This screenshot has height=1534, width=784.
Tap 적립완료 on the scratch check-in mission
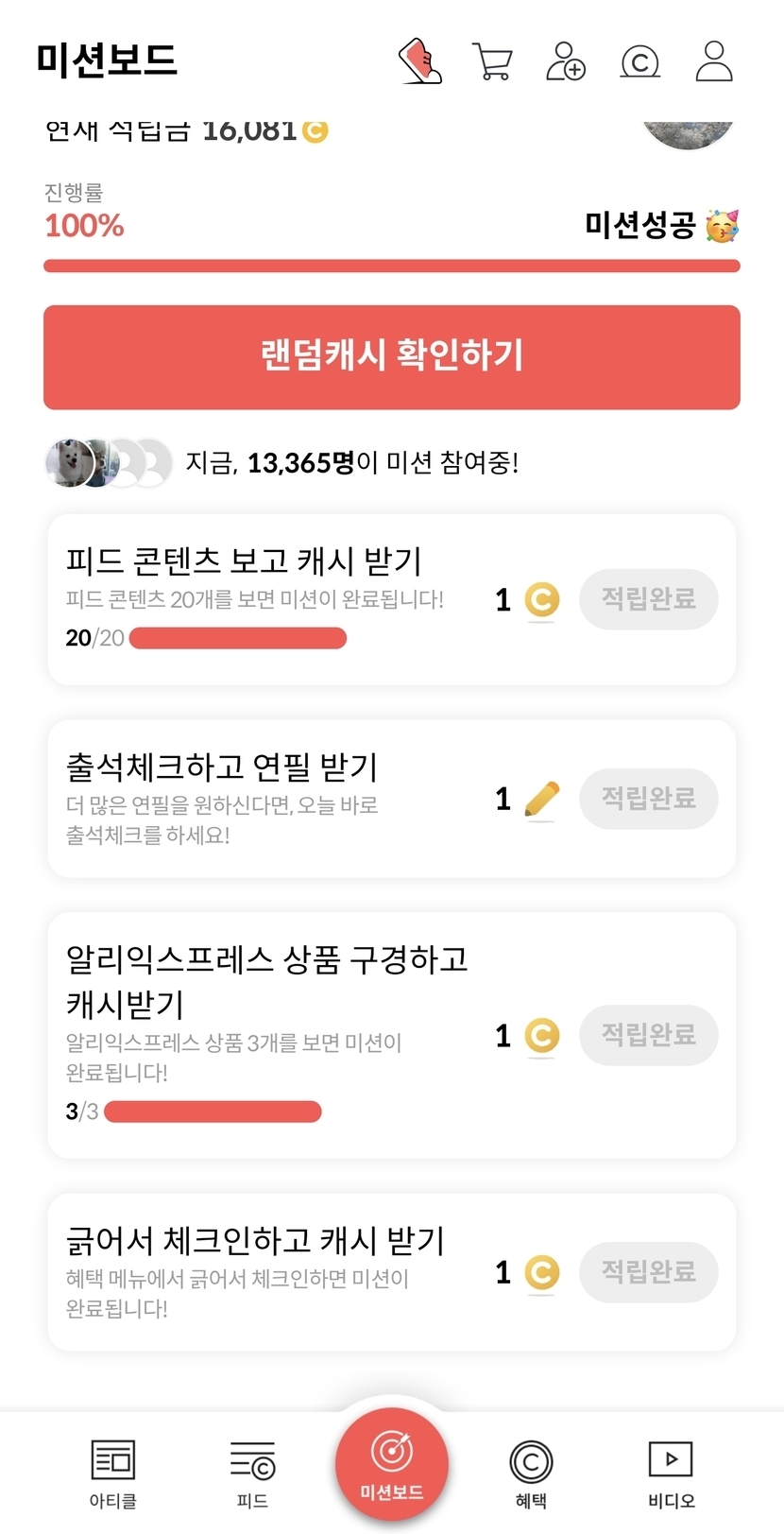649,1271
